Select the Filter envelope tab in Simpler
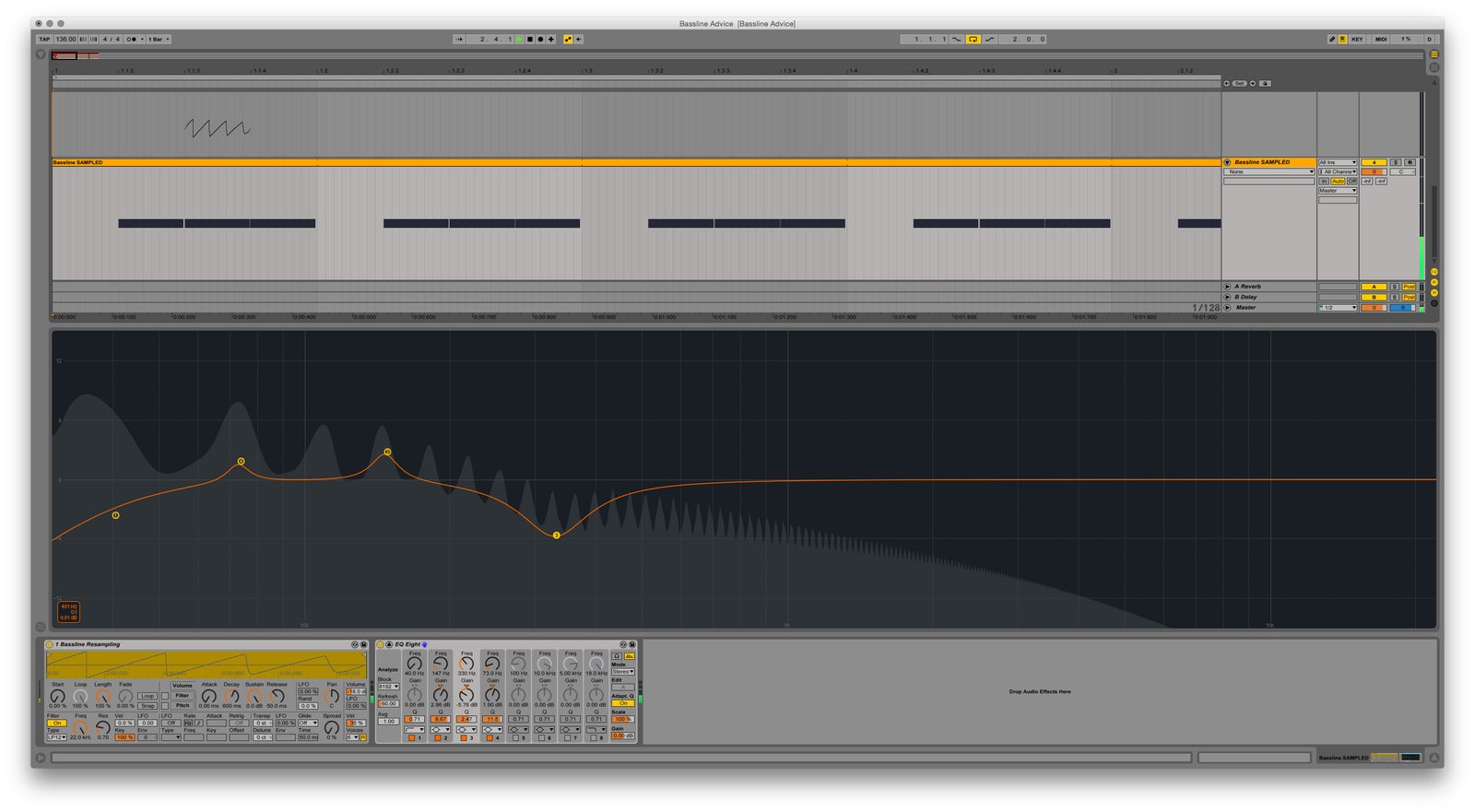Image resolution: width=1475 pixels, height=812 pixels. (183, 696)
